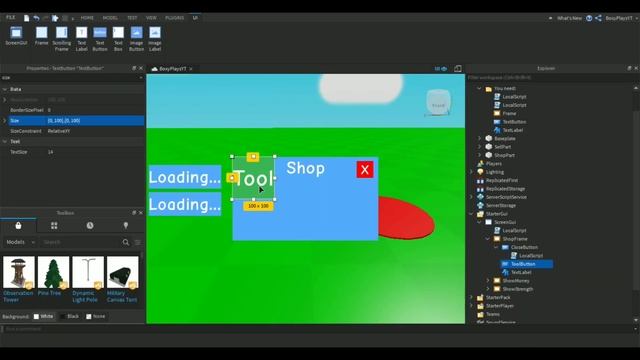Insert a Text Label element

pyautogui.click(x=82, y=39)
